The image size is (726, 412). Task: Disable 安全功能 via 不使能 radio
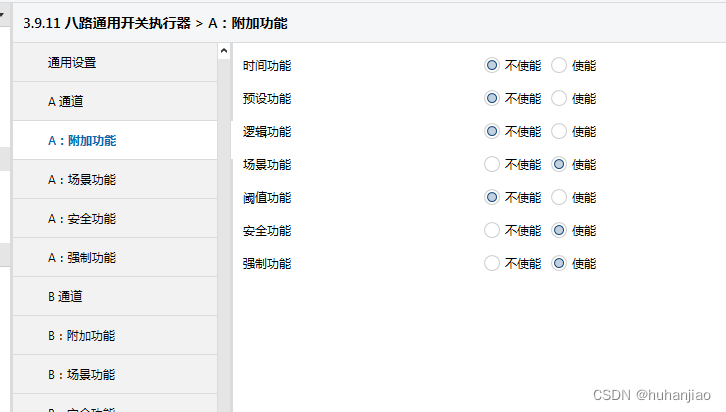(492, 231)
